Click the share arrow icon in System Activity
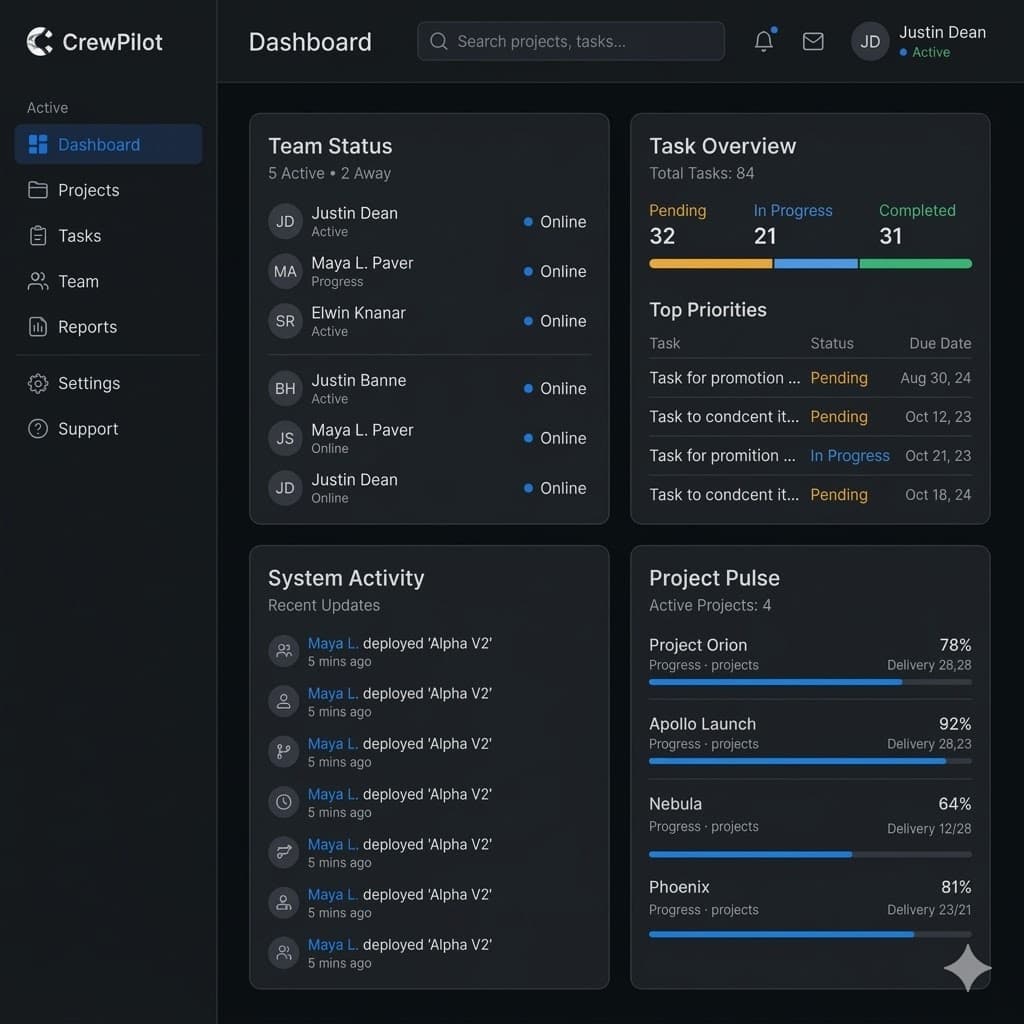 [x=283, y=851]
